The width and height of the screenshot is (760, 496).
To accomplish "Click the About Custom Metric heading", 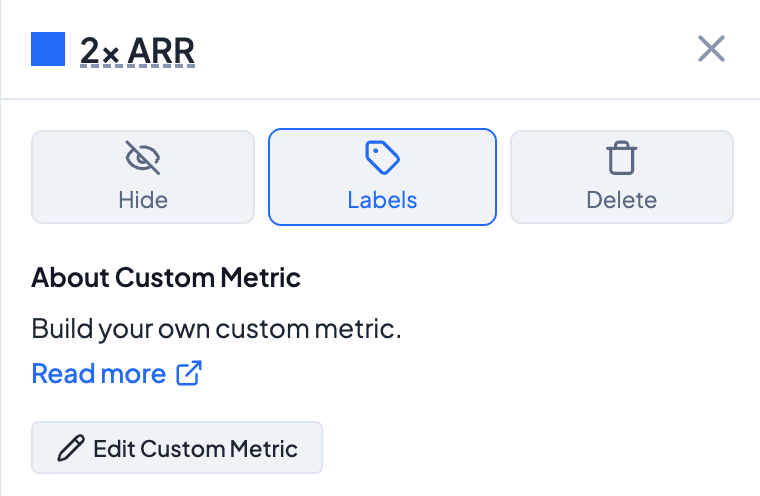I will click(x=166, y=277).
